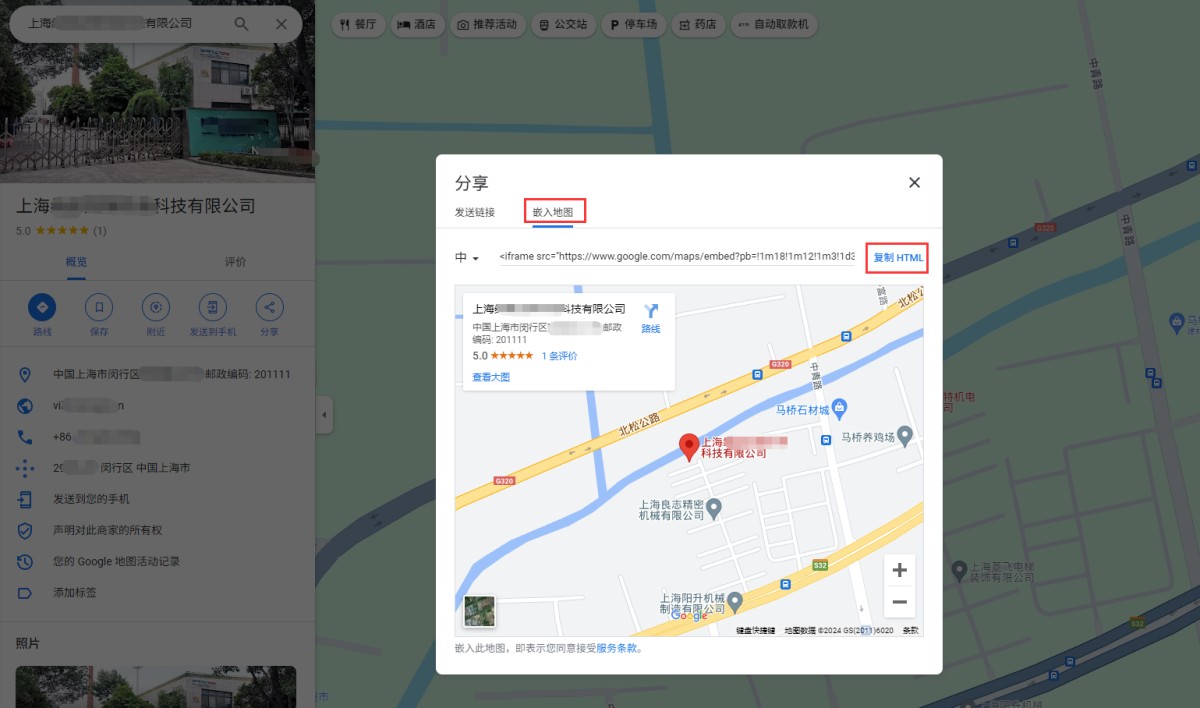Viewport: 1200px width, 708px height.
Task: Select the 嵌入地图 tab
Action: click(x=554, y=212)
